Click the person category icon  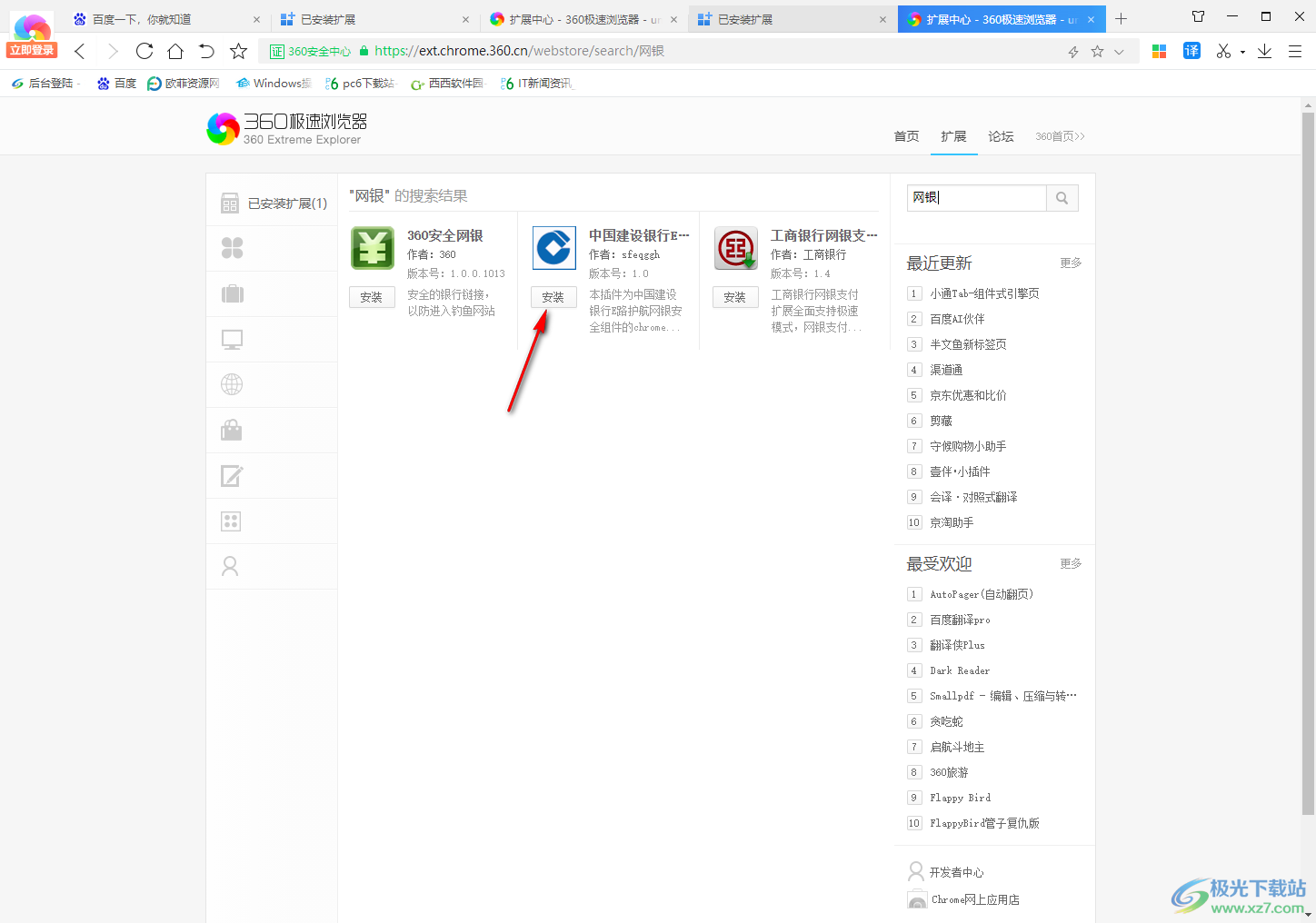pos(230,566)
